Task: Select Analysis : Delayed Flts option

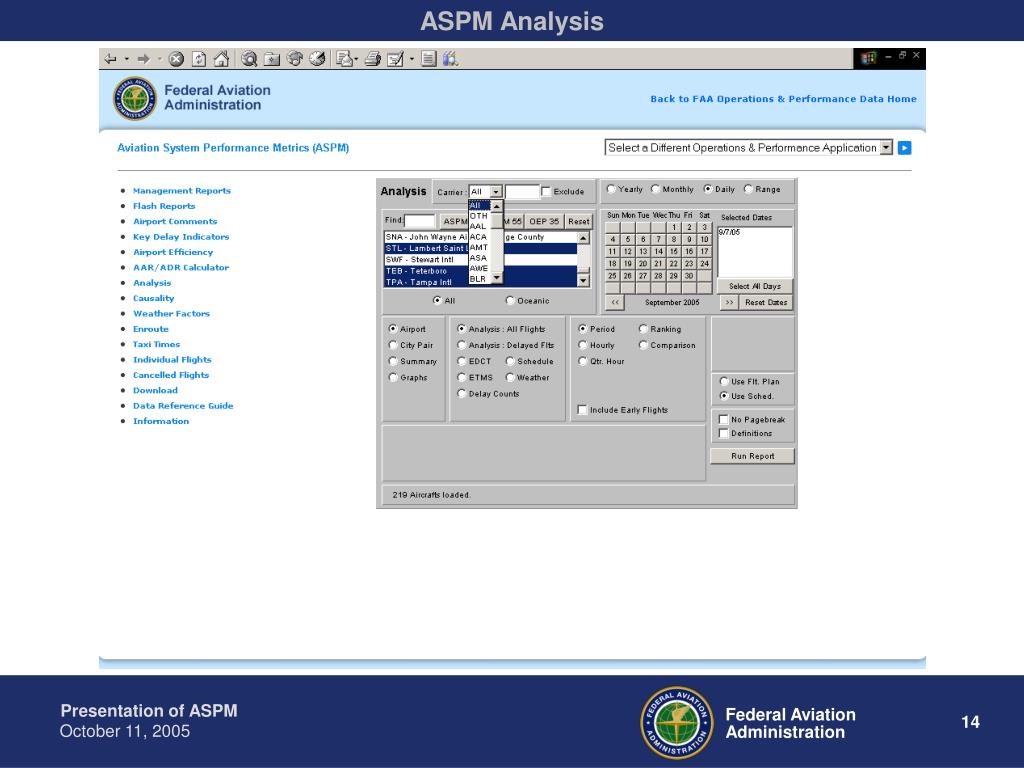Action: 462,345
